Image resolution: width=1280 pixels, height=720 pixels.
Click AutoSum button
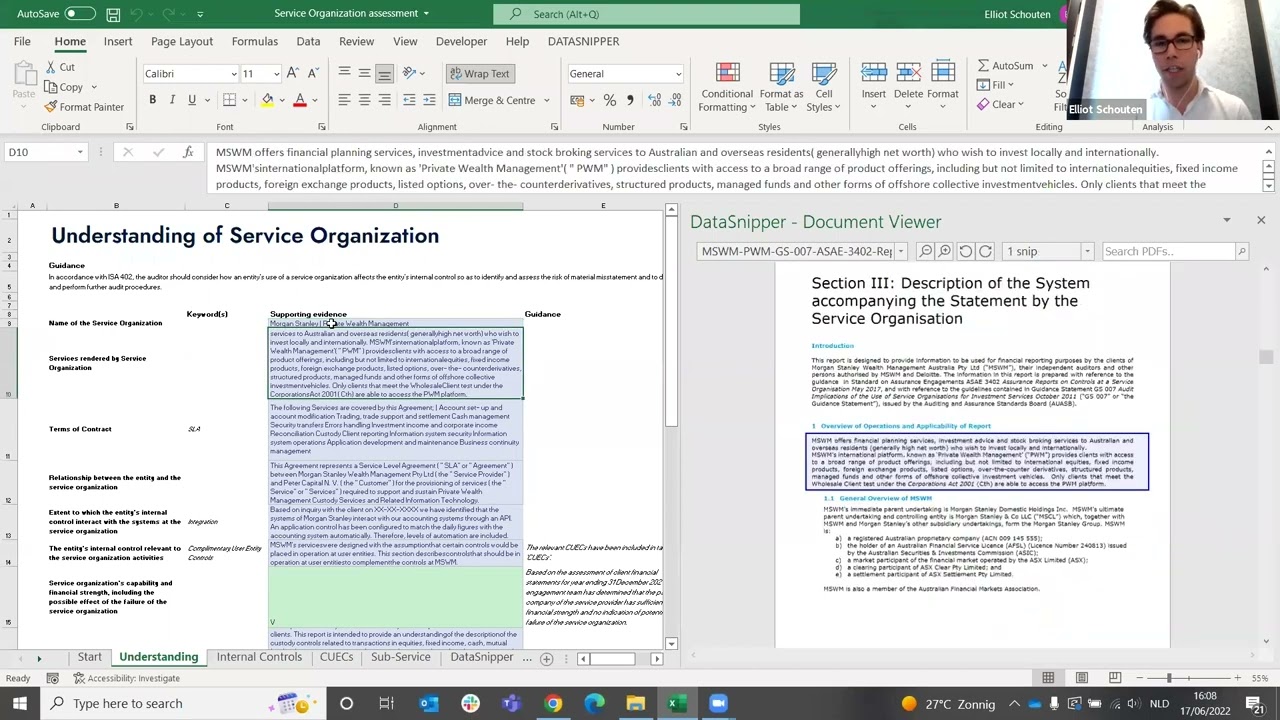pyautogui.click(x=1006, y=66)
